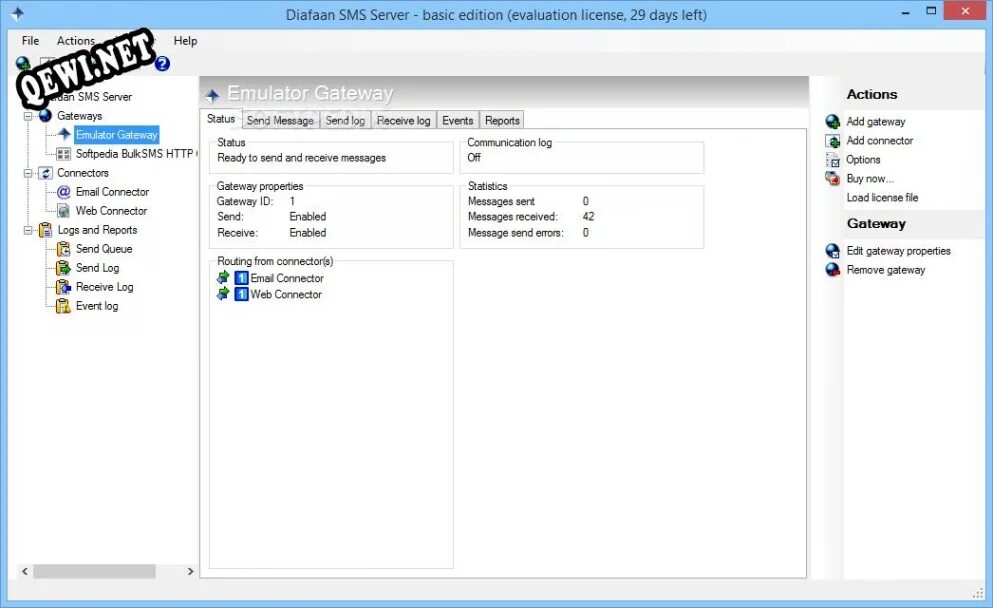Screen dimensions: 993x608
Task: Open Receive Log in the tree
Action: tap(104, 287)
